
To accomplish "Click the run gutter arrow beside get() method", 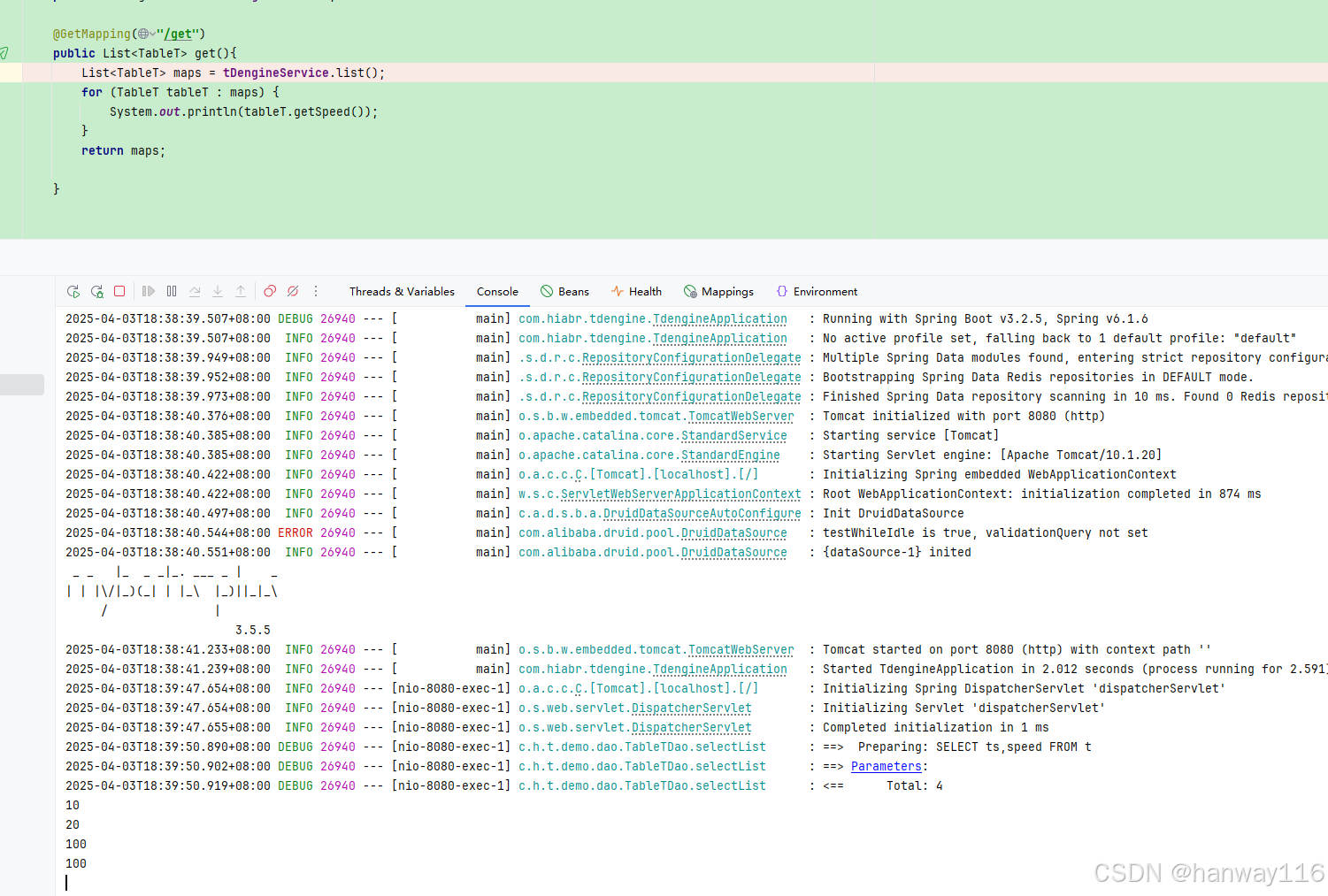I will [x=4, y=53].
